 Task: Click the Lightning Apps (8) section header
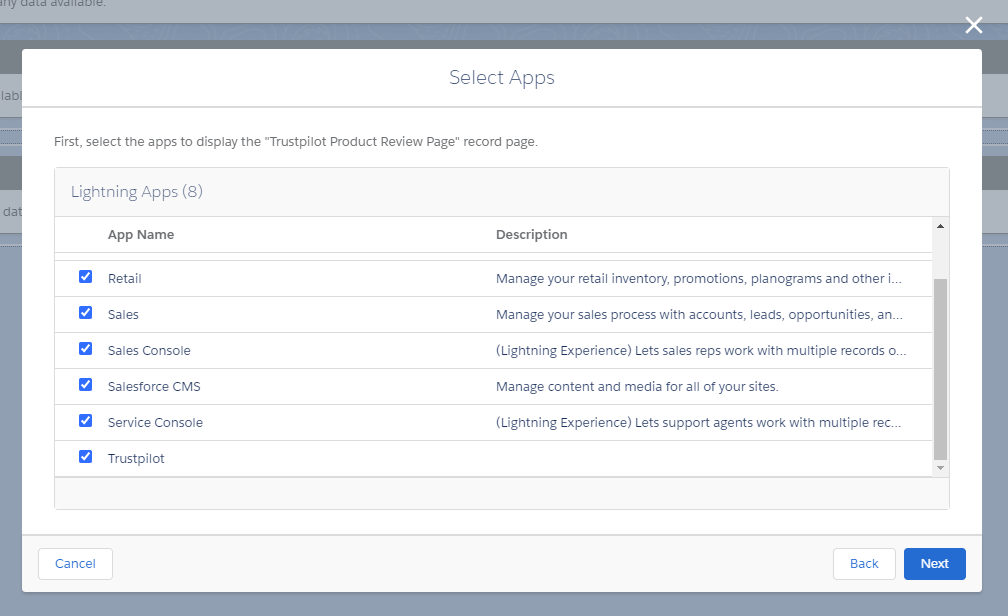point(137,191)
